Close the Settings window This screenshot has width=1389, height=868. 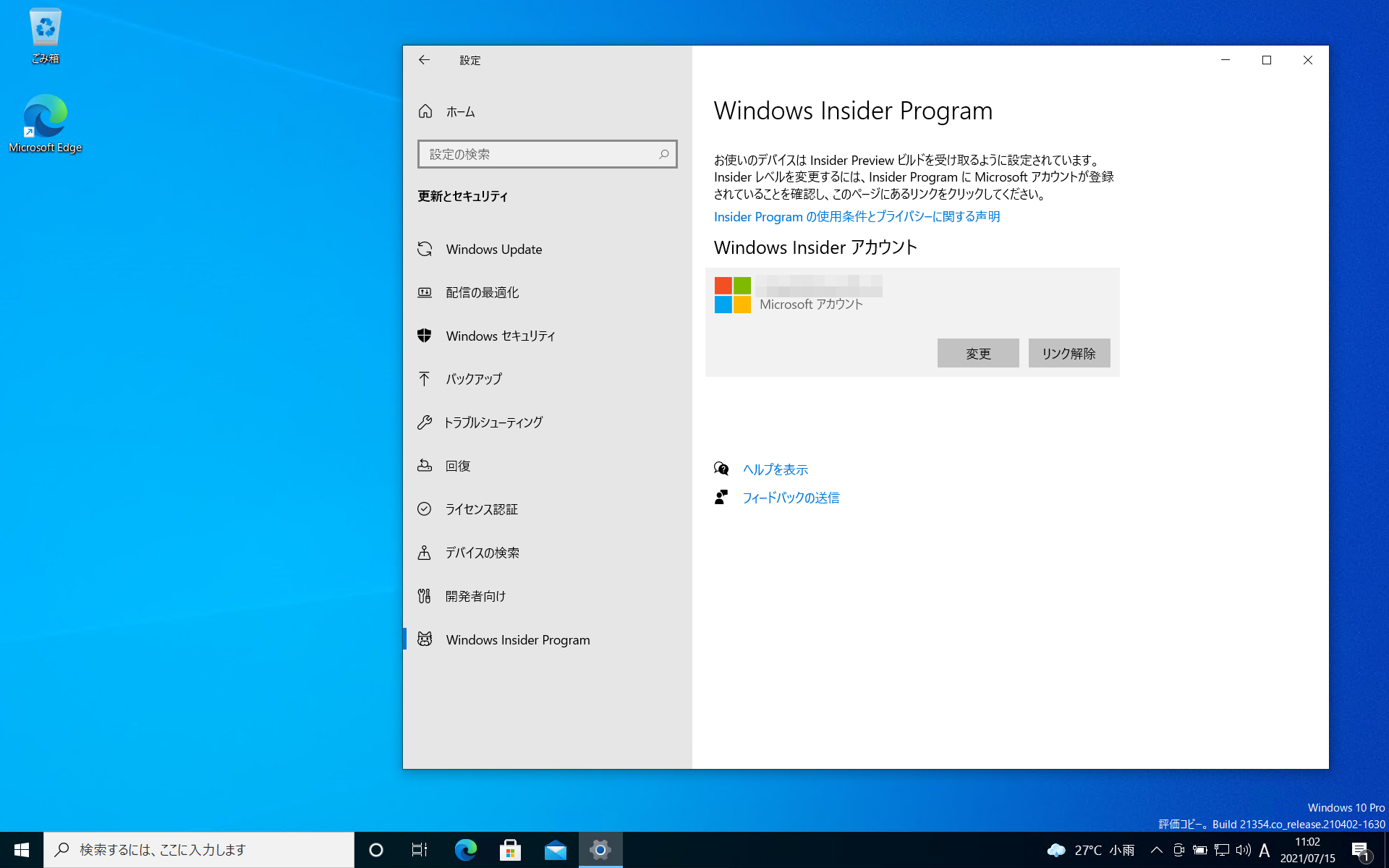1308,60
